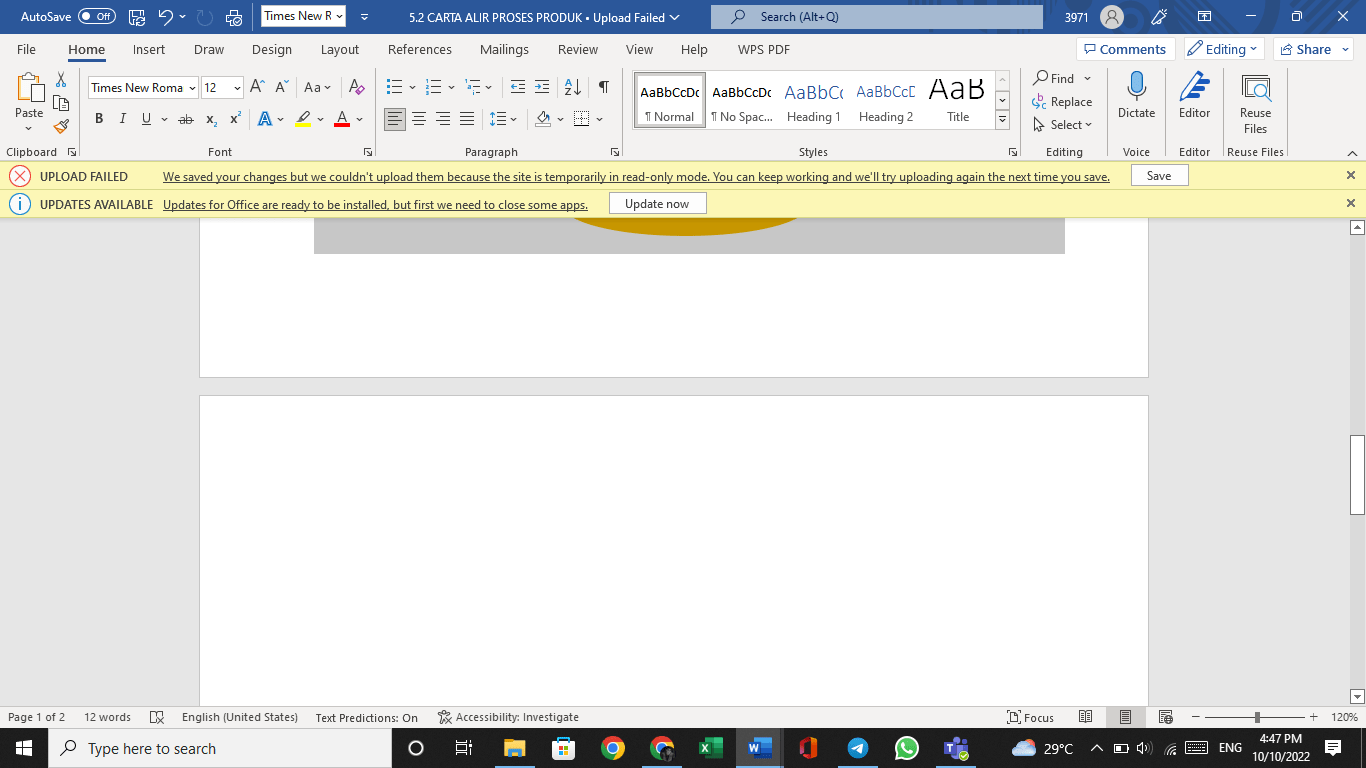Open the Comments button
Image resolution: width=1366 pixels, height=768 pixels.
point(1126,49)
